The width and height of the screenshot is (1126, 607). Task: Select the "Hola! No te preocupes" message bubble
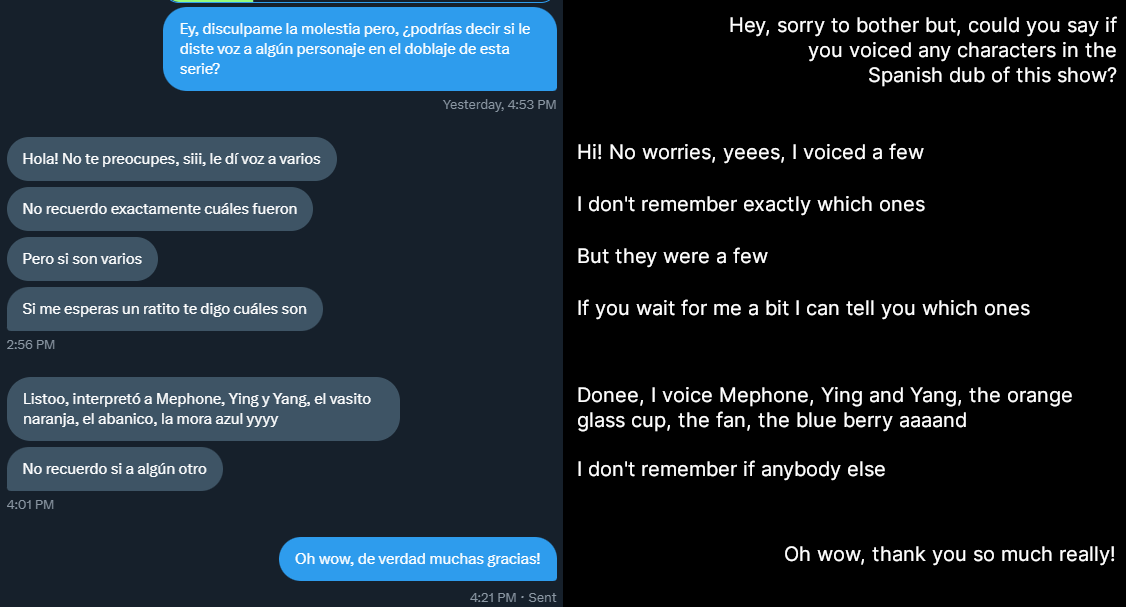coord(171,159)
